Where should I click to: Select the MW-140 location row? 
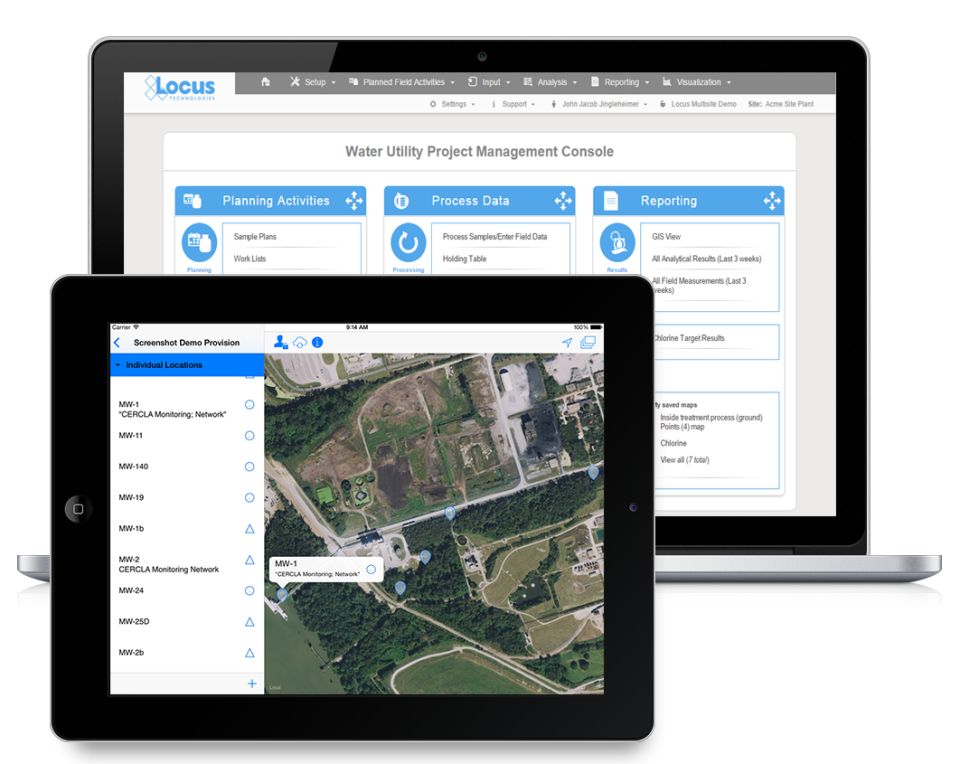click(187, 466)
